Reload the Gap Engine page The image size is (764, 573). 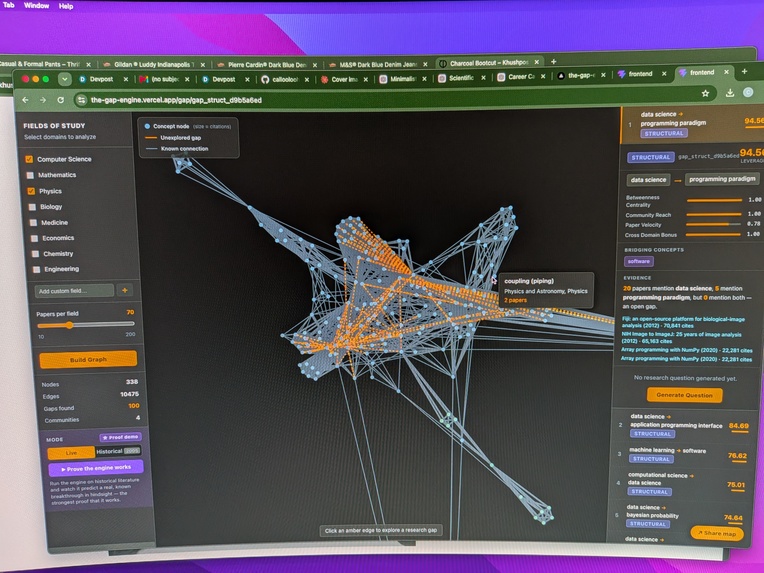click(60, 99)
